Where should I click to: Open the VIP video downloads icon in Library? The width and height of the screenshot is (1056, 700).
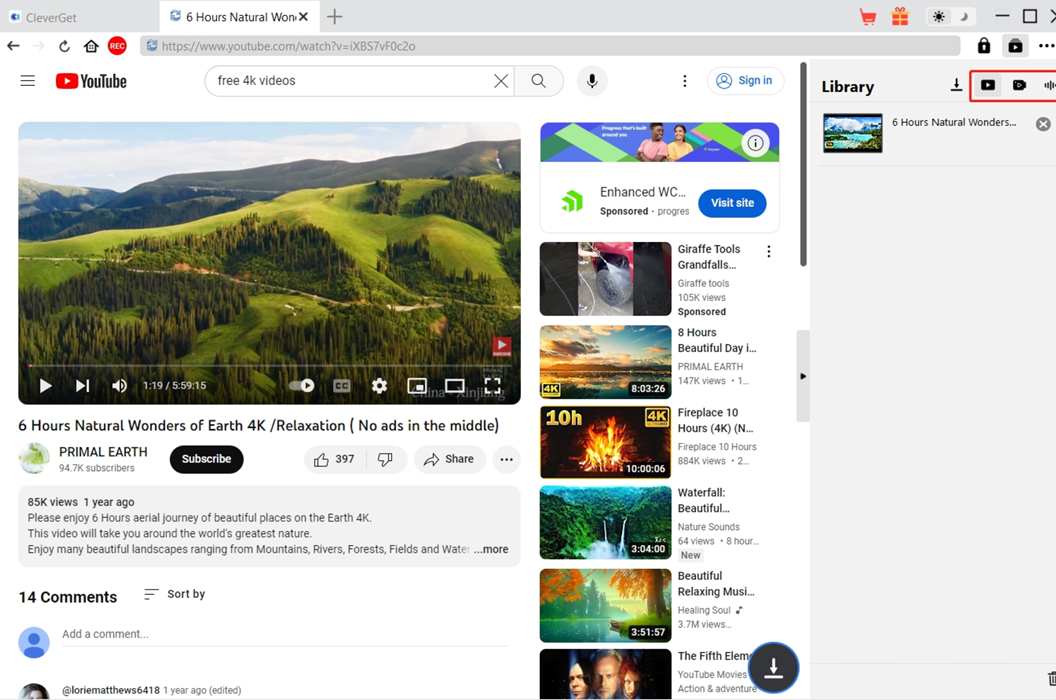click(x=1019, y=85)
